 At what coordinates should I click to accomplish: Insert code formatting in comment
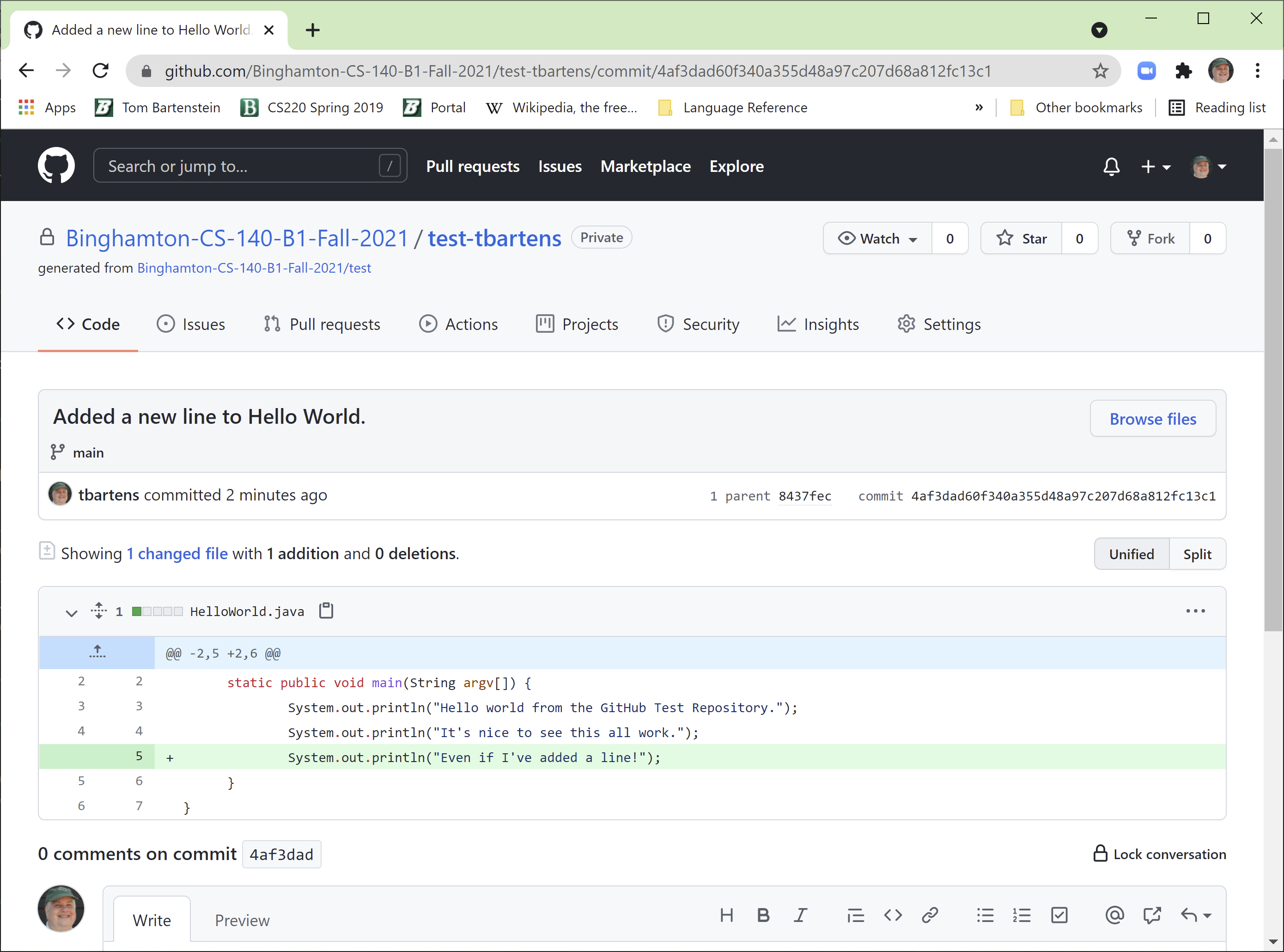point(893,915)
